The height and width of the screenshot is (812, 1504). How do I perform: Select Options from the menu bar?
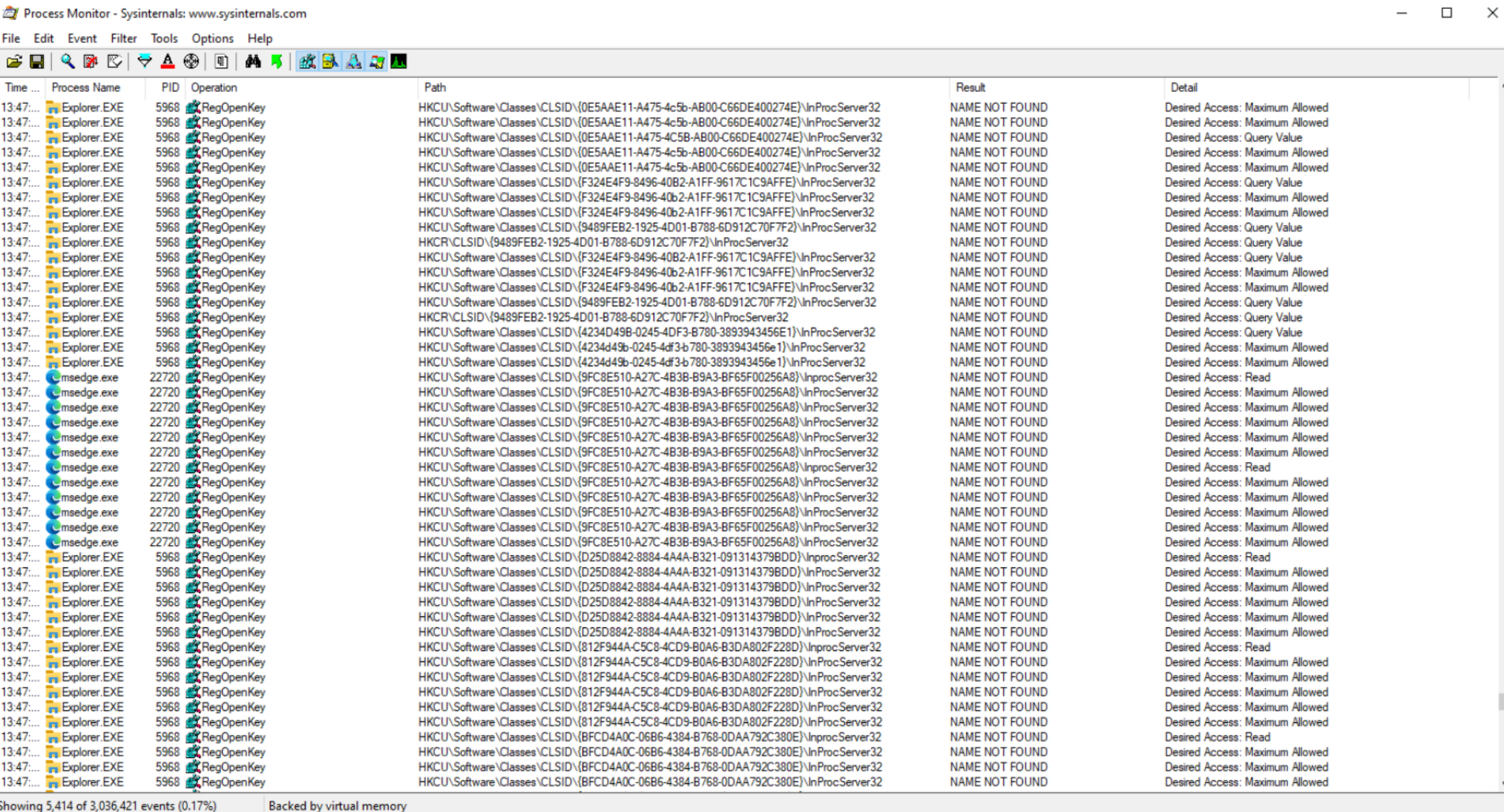(212, 38)
